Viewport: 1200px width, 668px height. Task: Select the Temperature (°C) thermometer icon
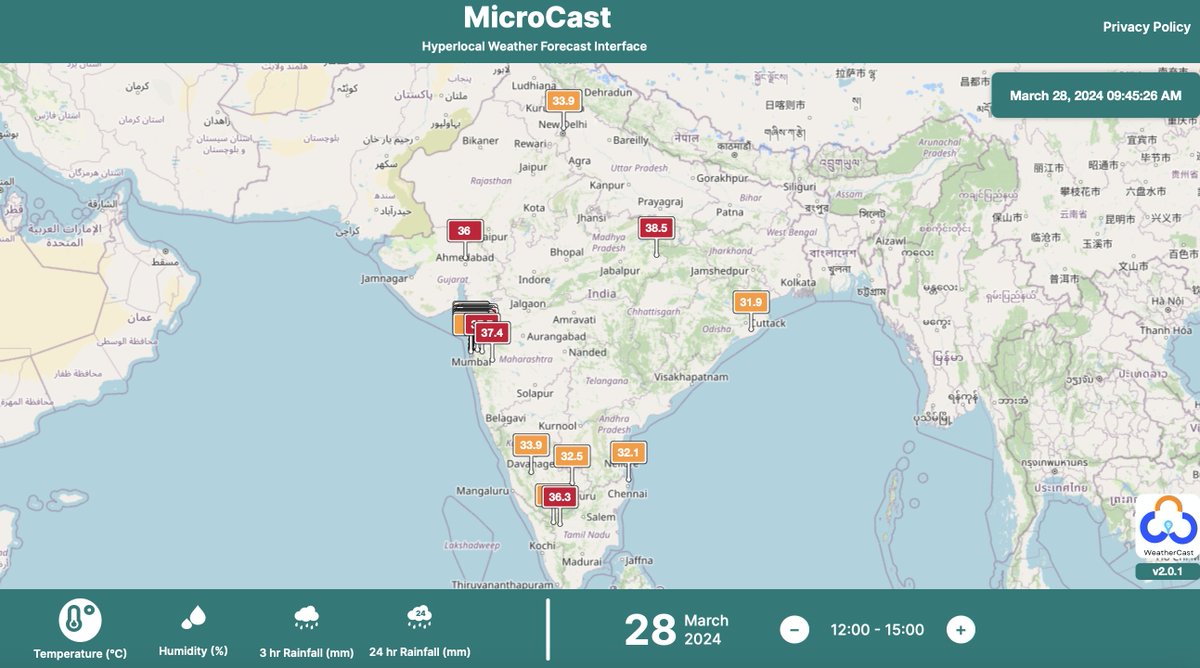pos(80,621)
